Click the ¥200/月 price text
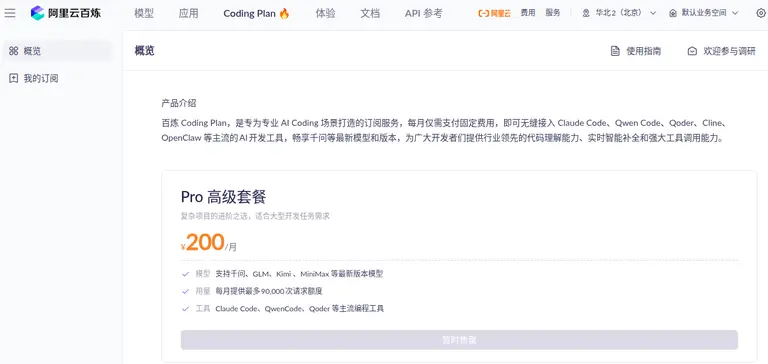 click(x=209, y=242)
